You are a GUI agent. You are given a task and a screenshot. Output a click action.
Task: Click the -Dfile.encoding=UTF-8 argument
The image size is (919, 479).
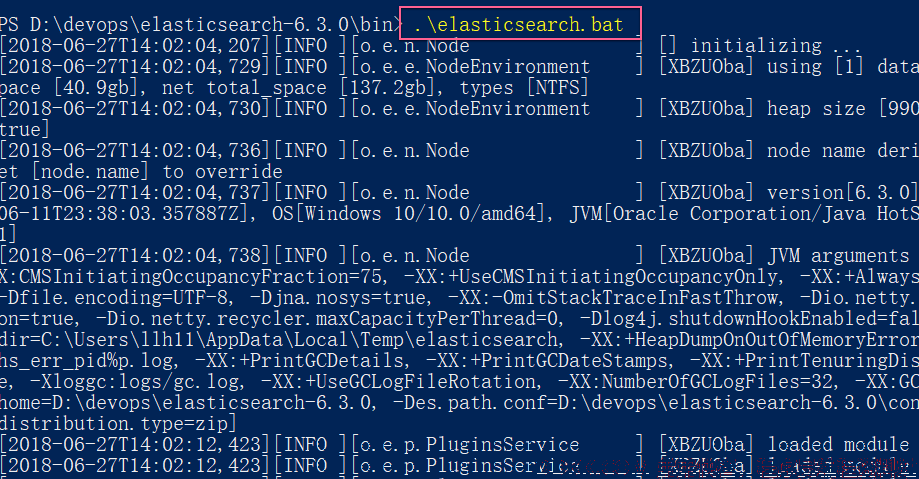point(116,298)
